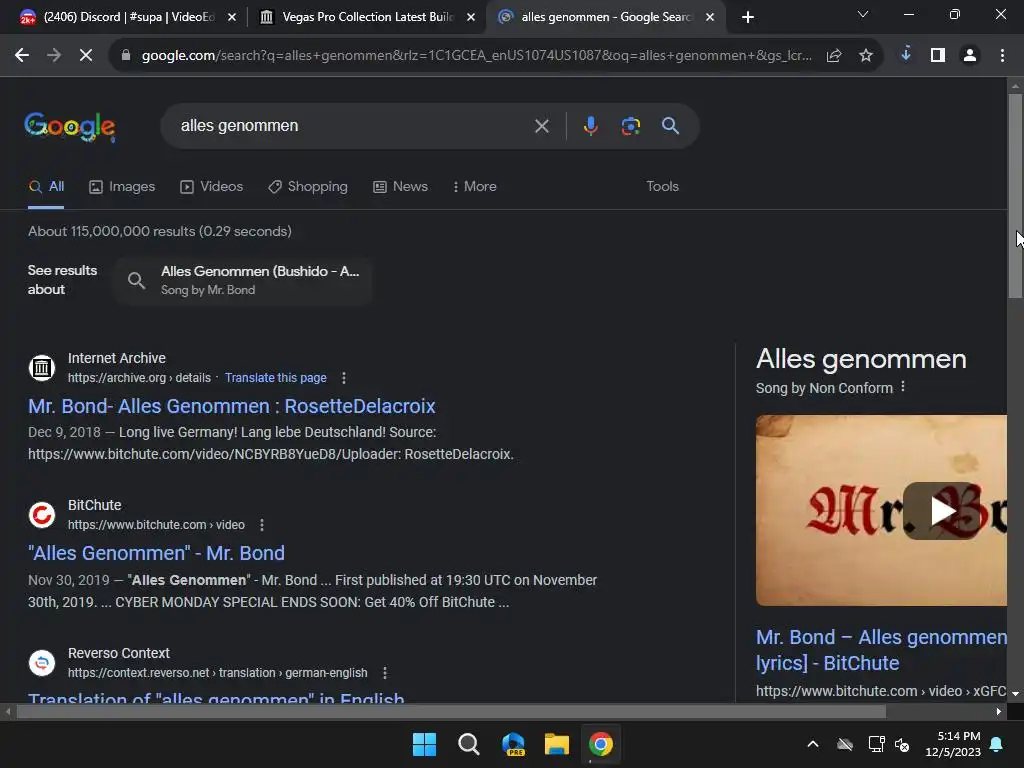Open search Tools
Image resolution: width=1024 pixels, height=768 pixels.
(x=662, y=187)
